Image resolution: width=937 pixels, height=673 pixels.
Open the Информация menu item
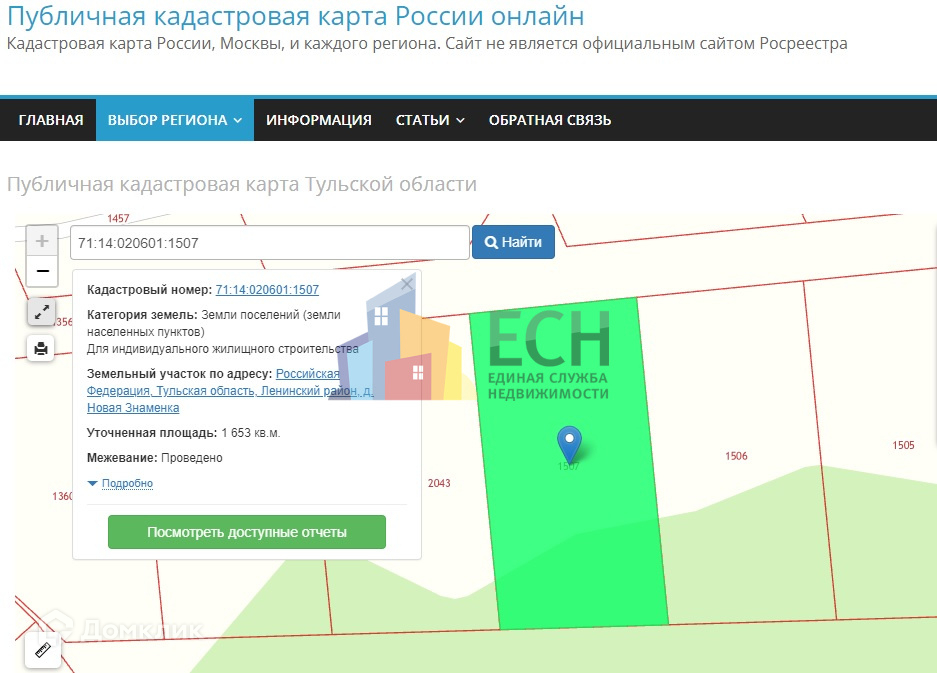pyautogui.click(x=319, y=120)
